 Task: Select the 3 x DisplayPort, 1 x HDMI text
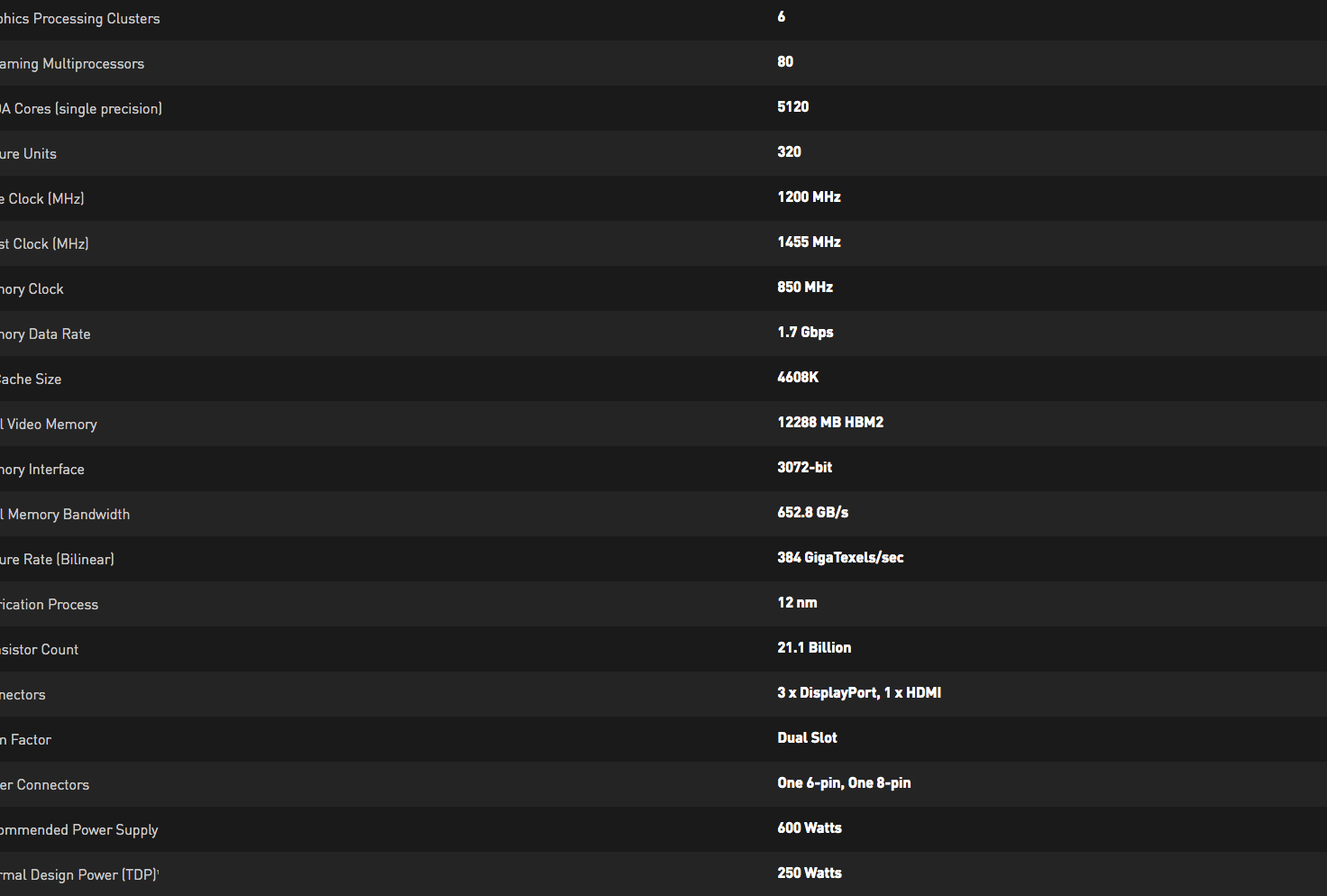pos(859,693)
